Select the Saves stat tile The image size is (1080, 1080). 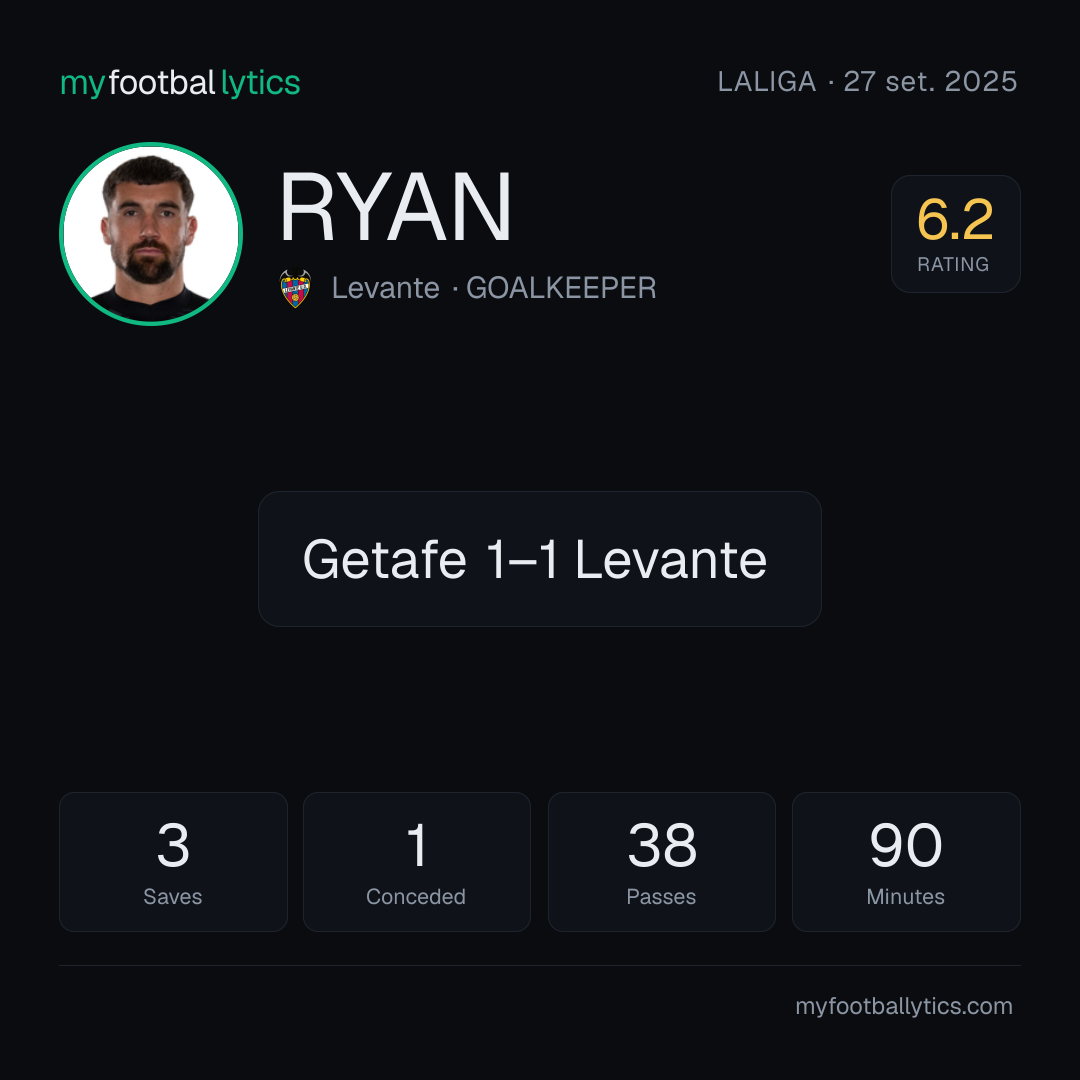[173, 862]
